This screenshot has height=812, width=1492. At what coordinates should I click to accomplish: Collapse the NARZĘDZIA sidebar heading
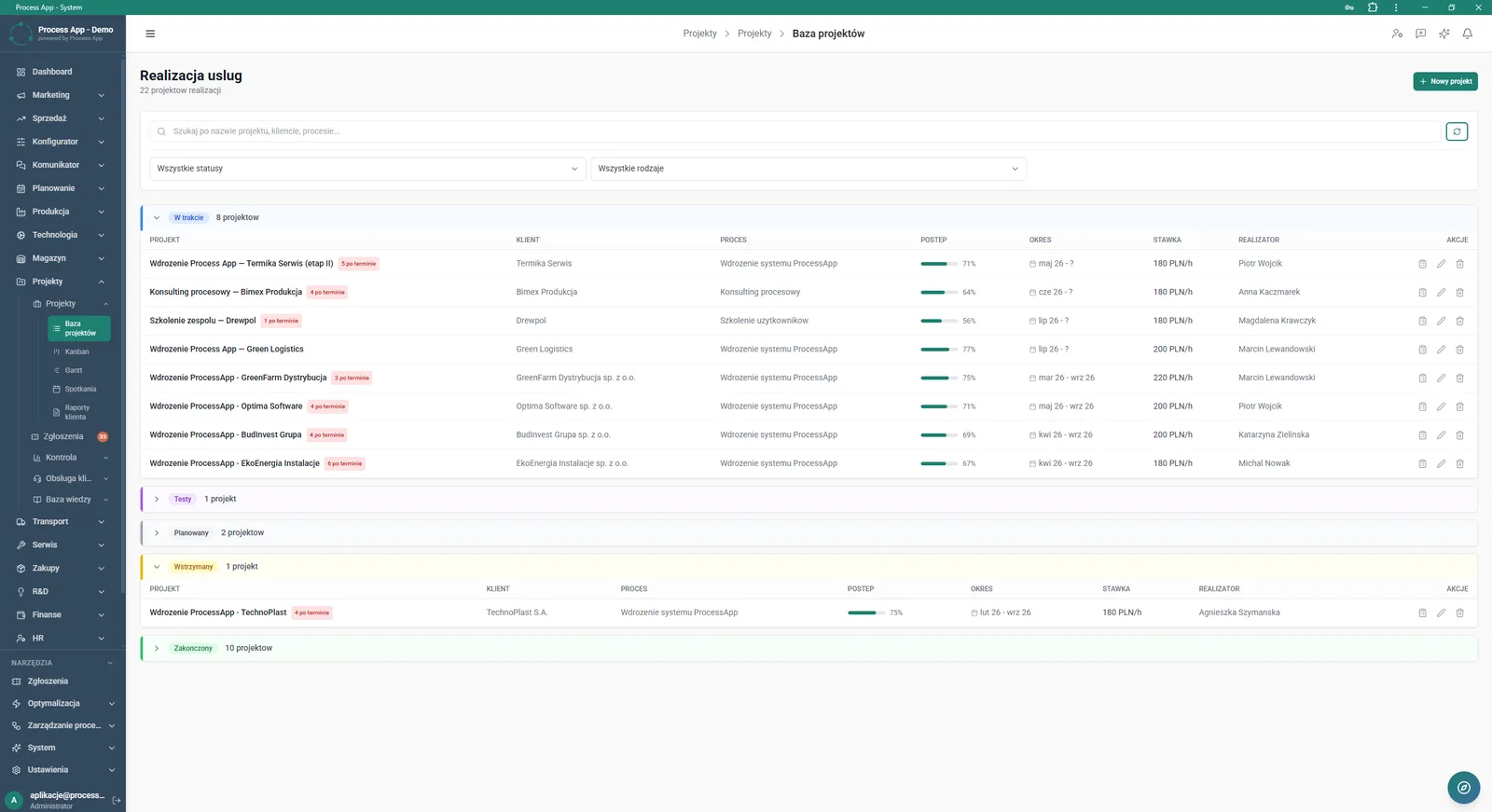point(61,663)
